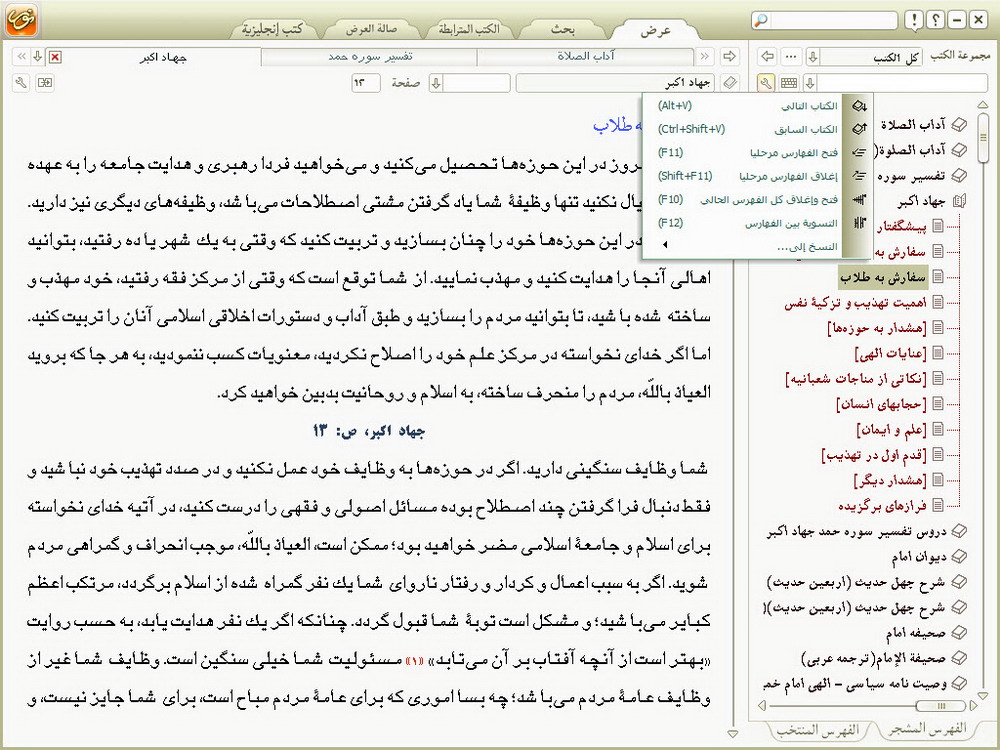Click footnote marker «۱» in the text
Screen dimensions: 1000x750
[415, 661]
